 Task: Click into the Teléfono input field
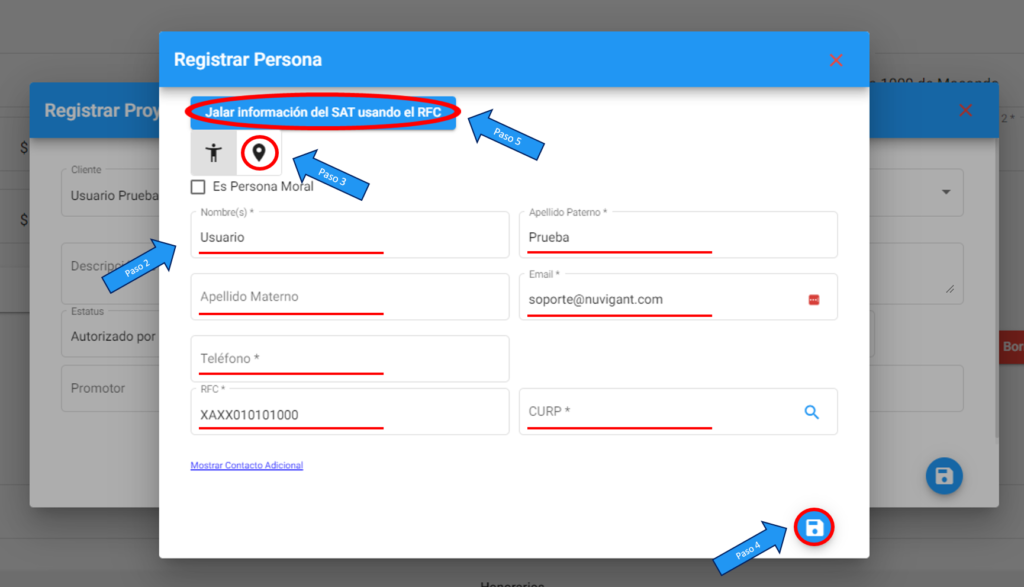350,358
